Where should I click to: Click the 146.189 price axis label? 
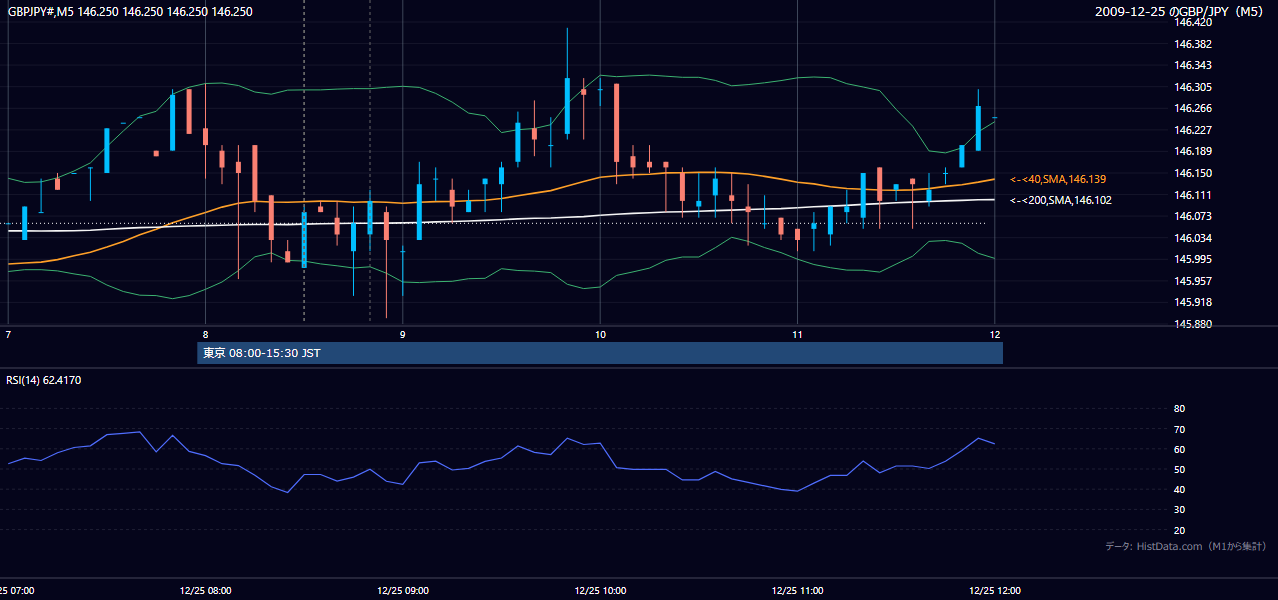pyautogui.click(x=1193, y=152)
